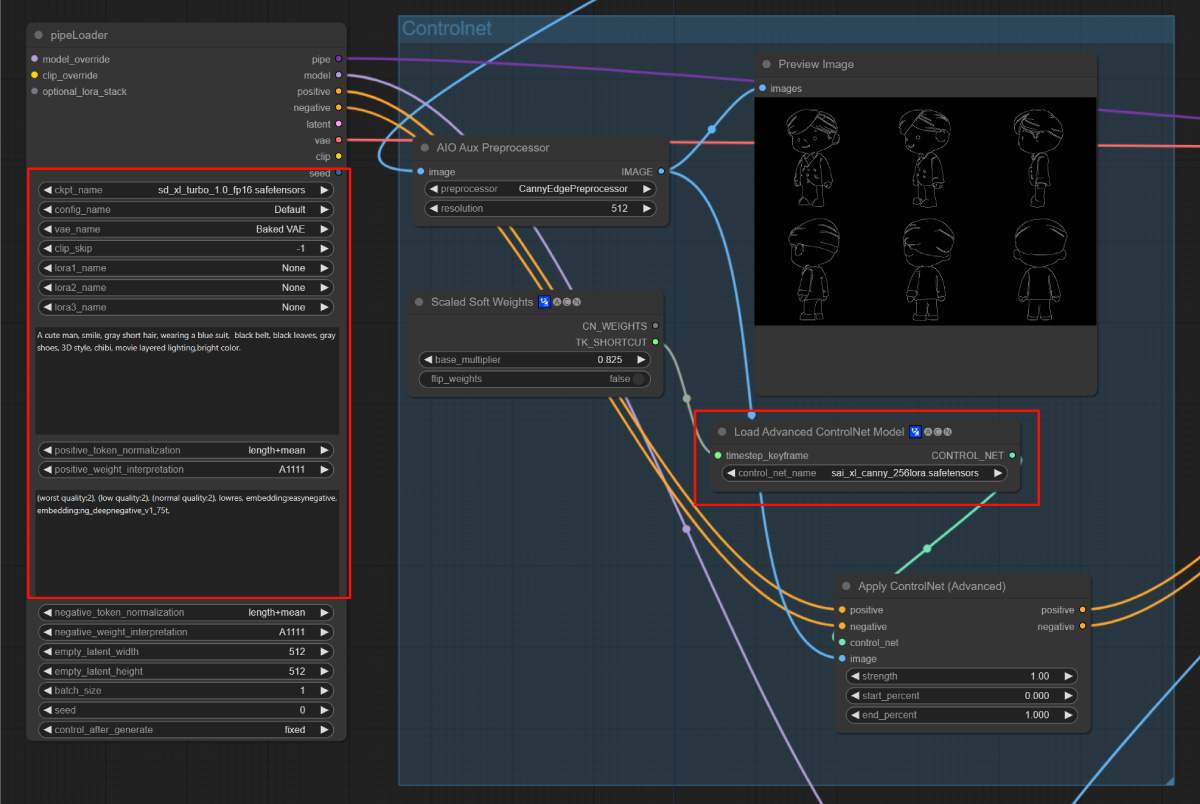Viewport: 1200px width, 804px height.
Task: Click the Controlnet group title
Action: click(x=447, y=29)
